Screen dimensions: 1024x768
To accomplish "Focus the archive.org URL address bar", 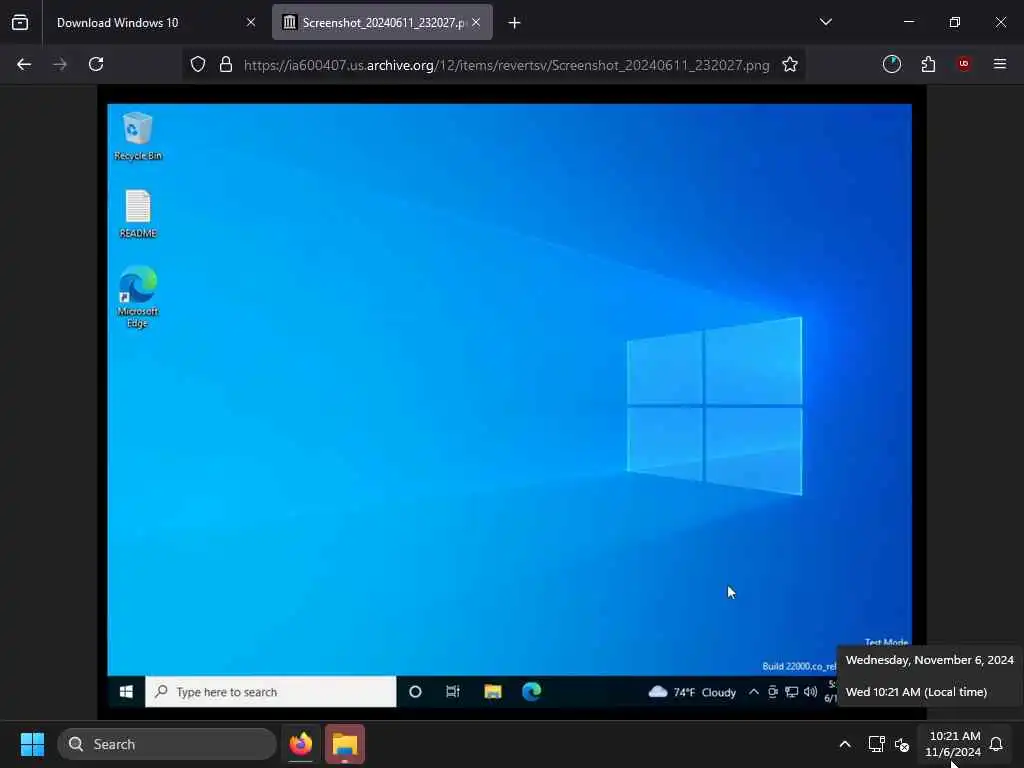I will 507,65.
